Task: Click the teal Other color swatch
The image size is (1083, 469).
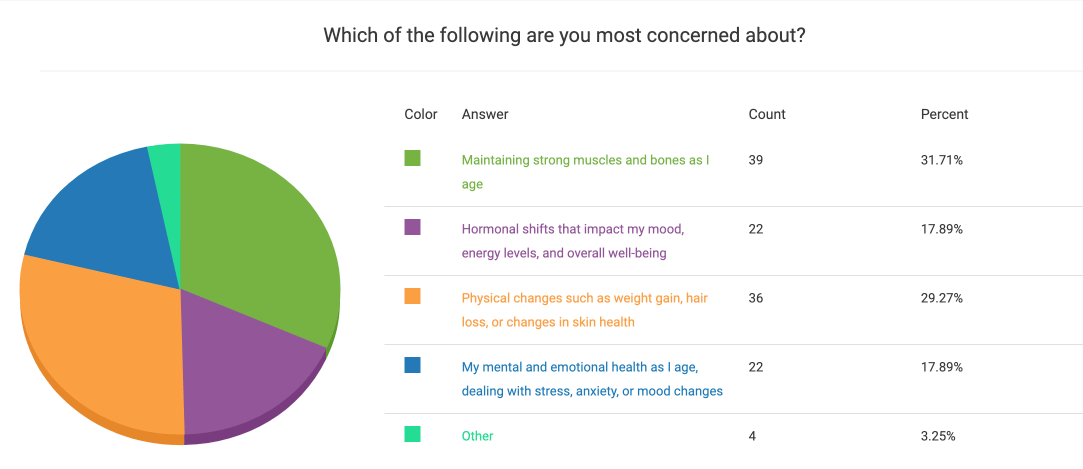Action: (412, 434)
